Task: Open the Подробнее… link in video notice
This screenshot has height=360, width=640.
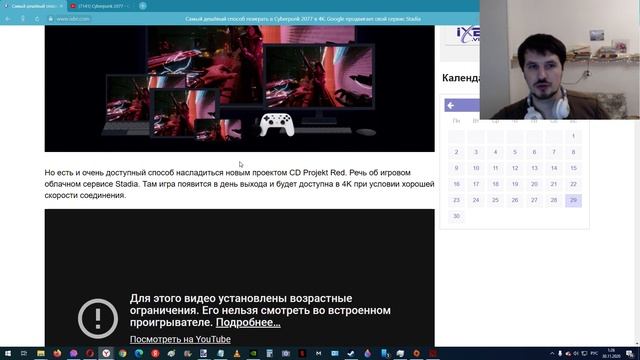Action: pyautogui.click(x=248, y=322)
